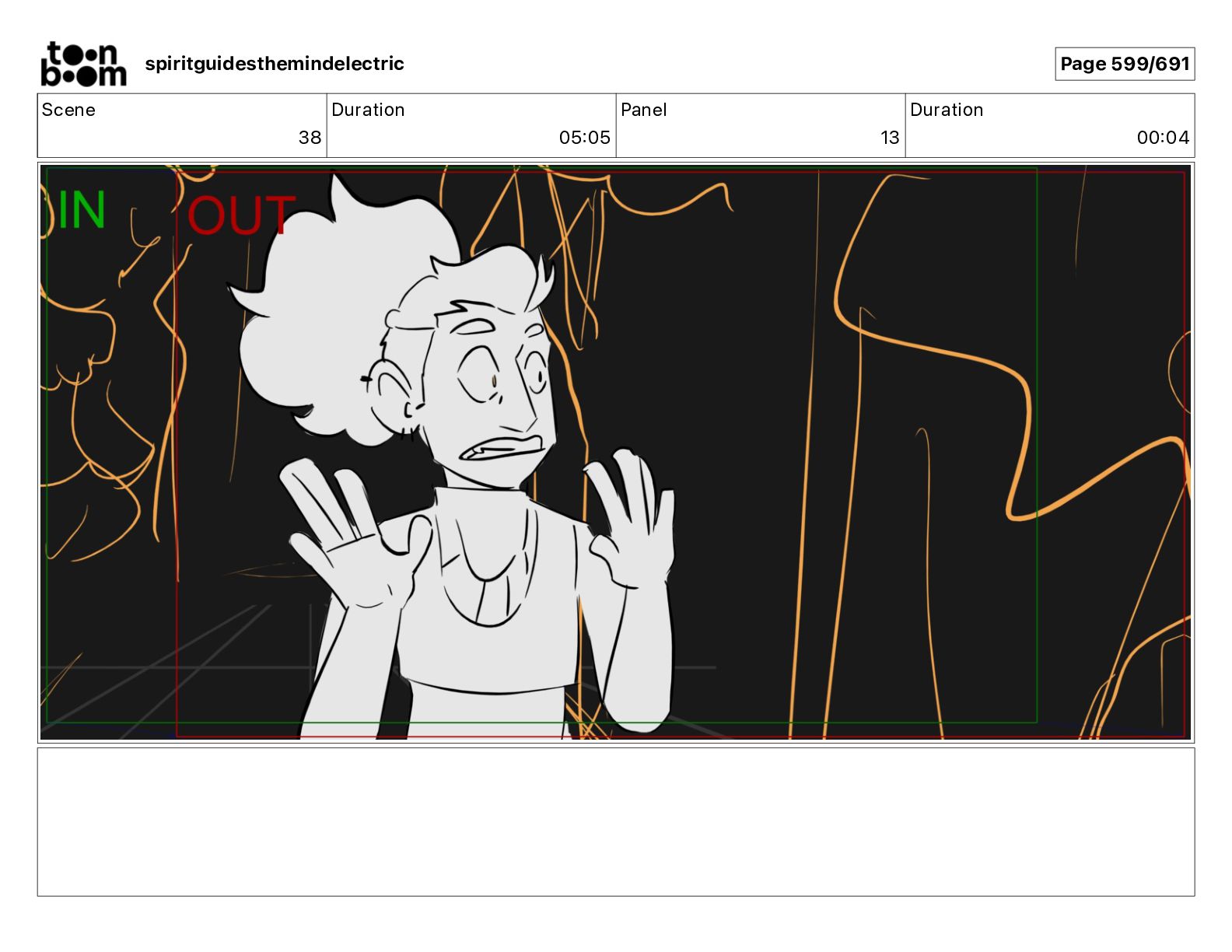Click the Toon Boom logo
This screenshot has height=952, width=1232.
click(83, 64)
